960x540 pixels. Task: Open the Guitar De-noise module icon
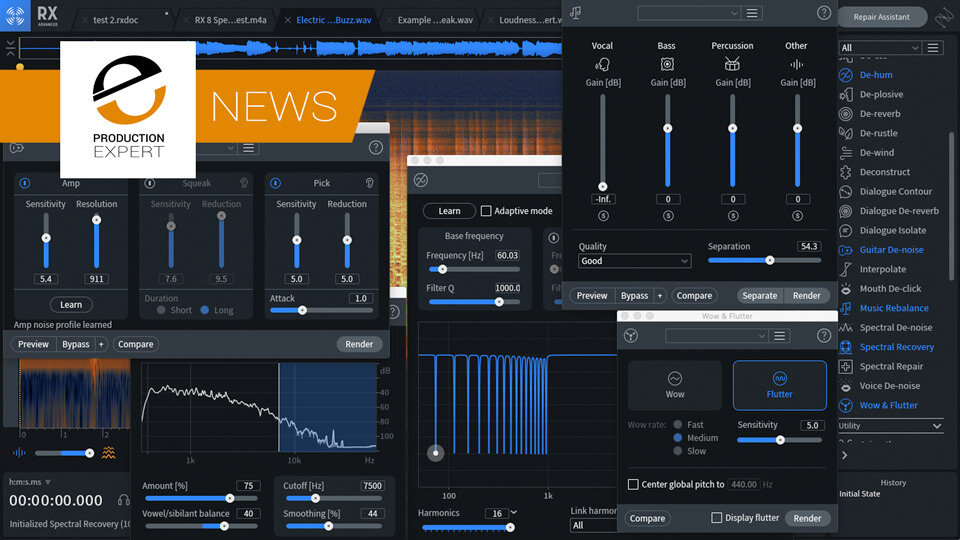coord(846,250)
